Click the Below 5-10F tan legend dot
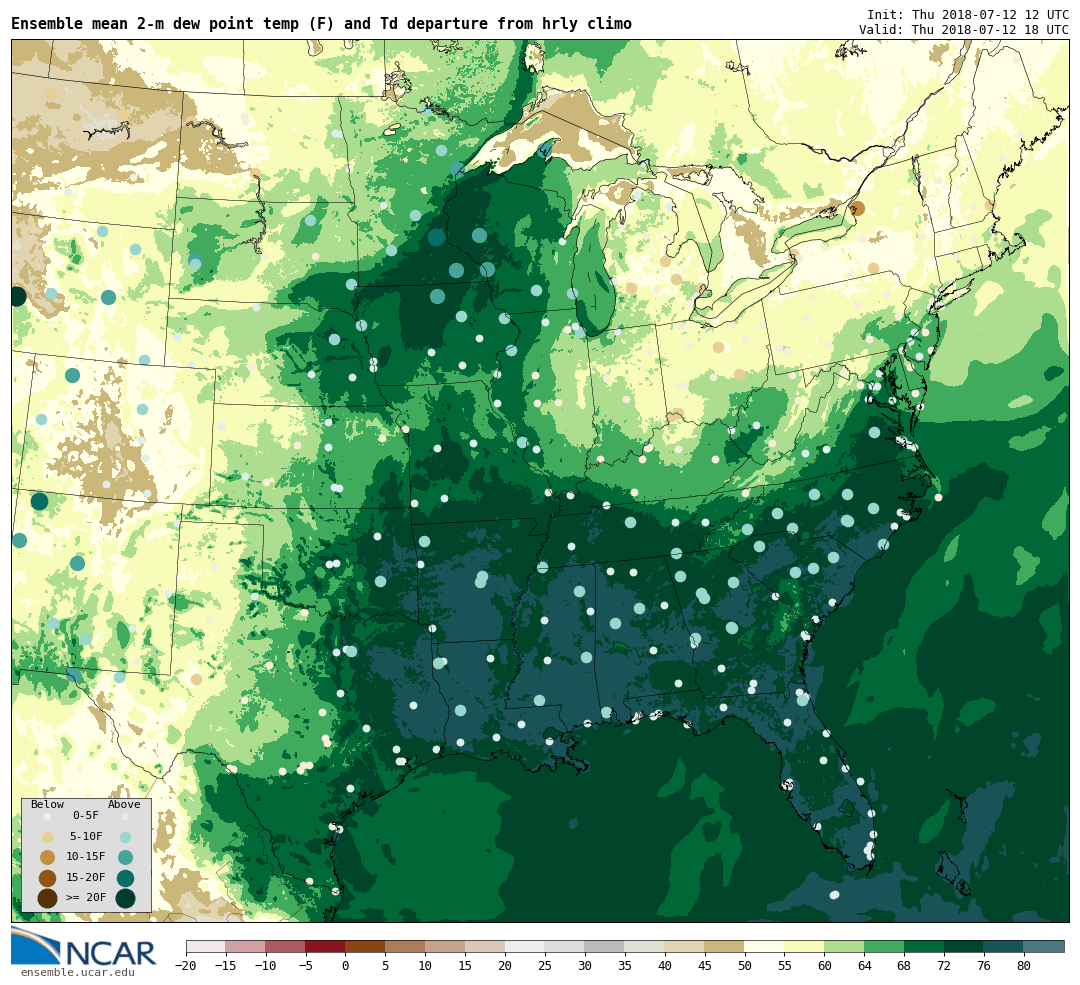 48,837
